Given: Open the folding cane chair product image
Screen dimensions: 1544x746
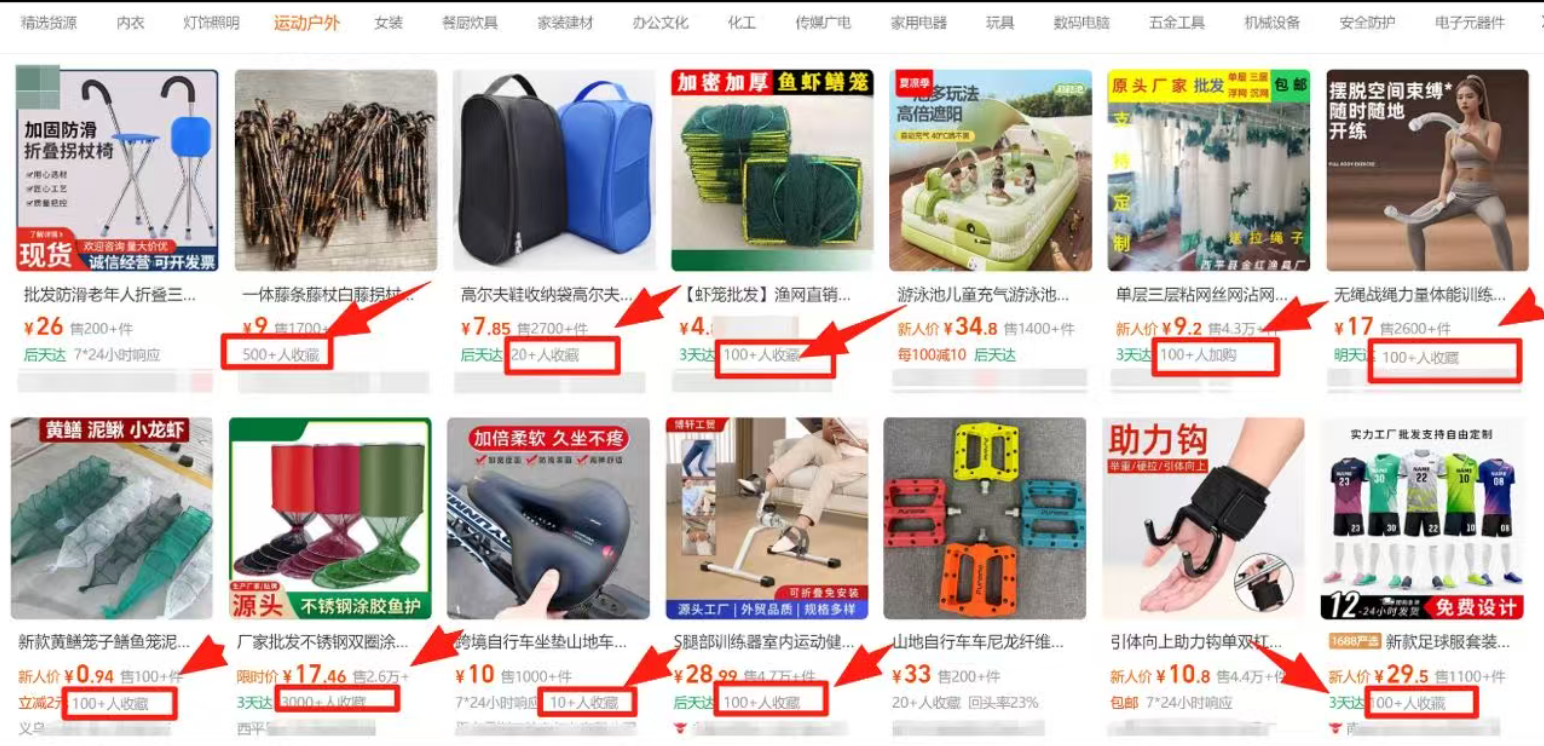Looking at the screenshot, I should (117, 170).
